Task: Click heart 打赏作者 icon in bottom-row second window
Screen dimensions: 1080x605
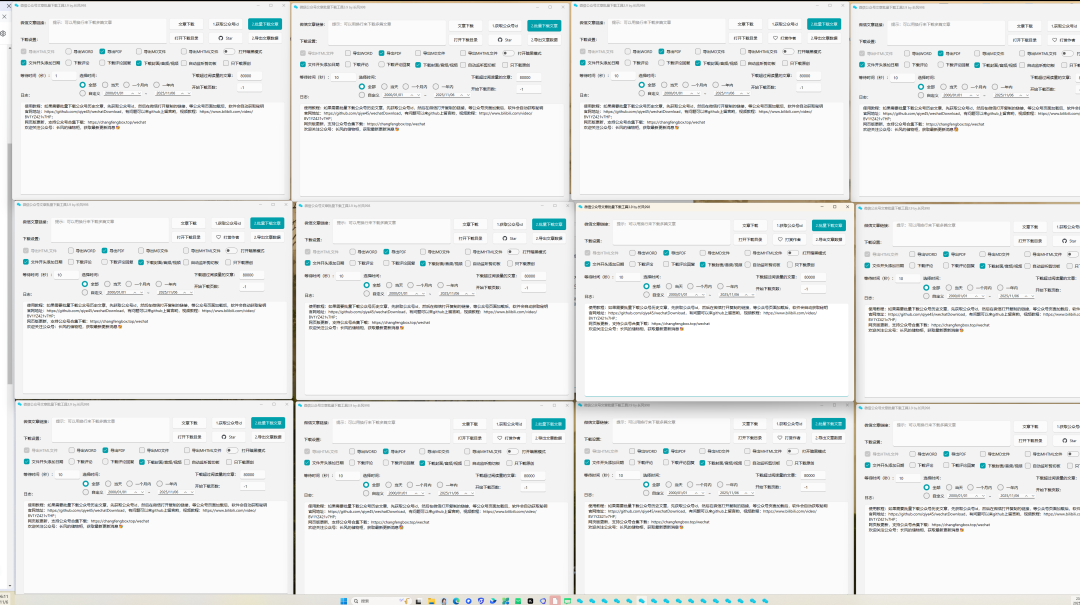Action: pos(499,438)
